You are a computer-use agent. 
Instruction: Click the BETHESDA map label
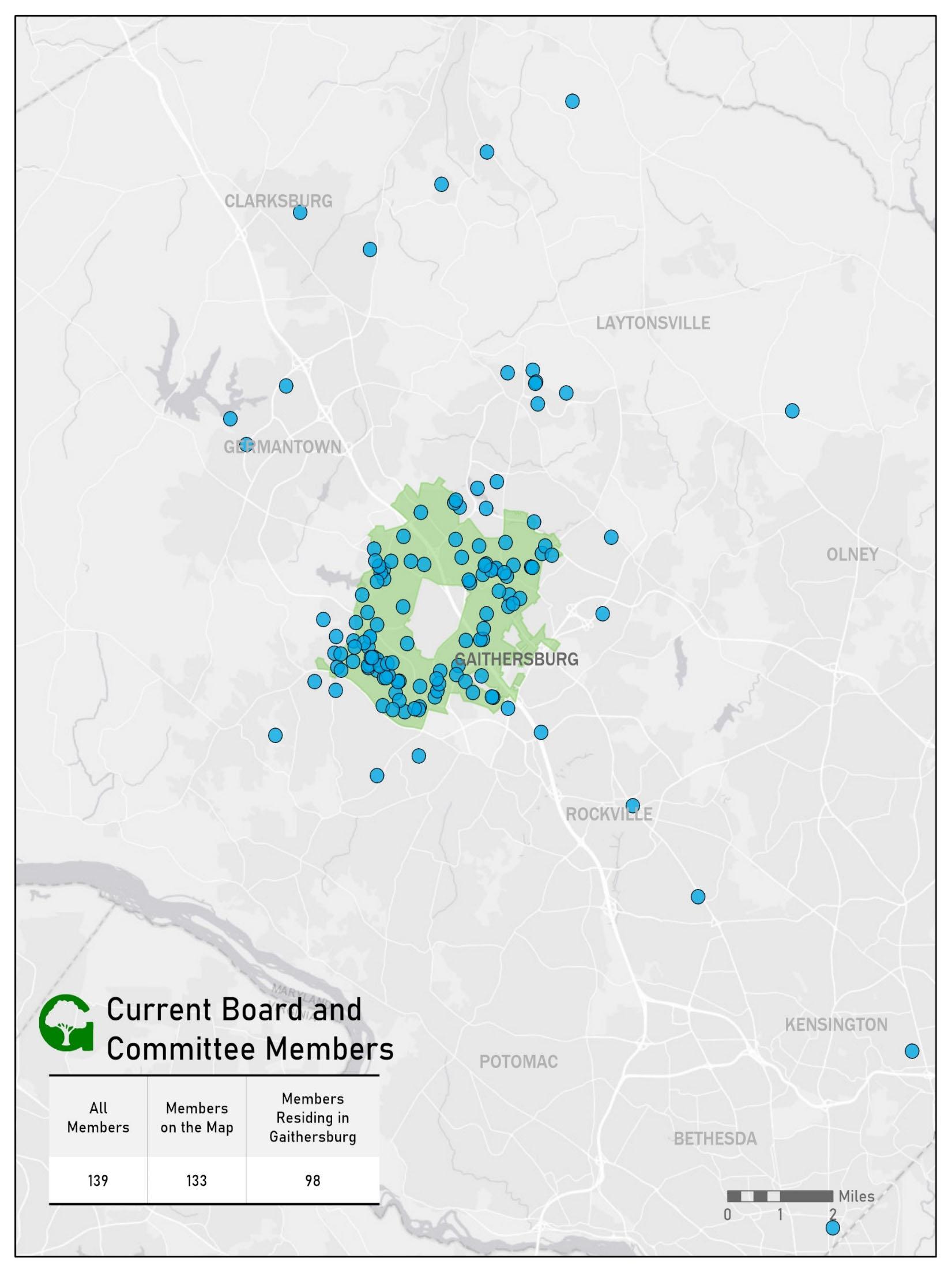[715, 1139]
